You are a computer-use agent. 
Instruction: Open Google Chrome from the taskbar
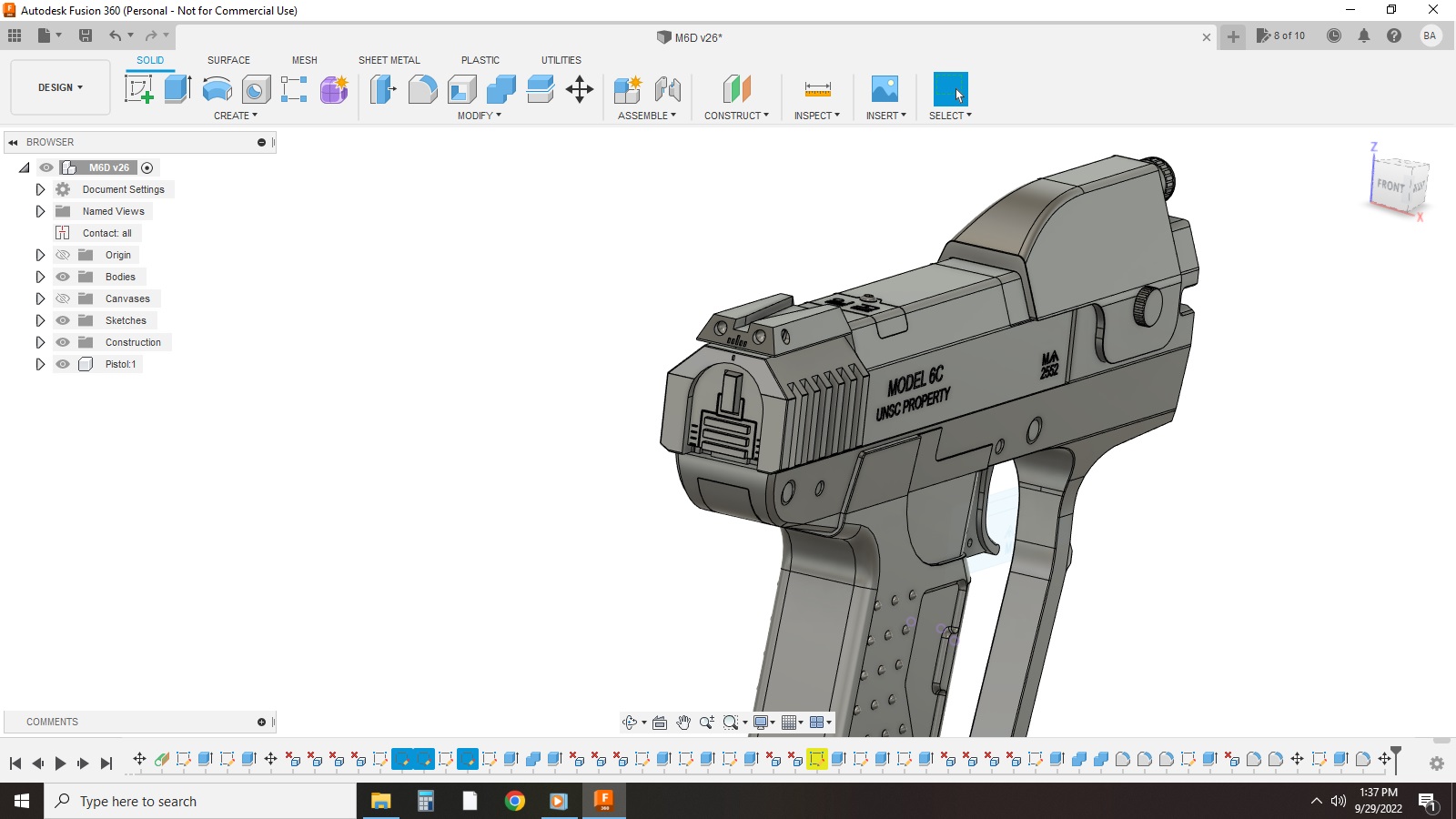pos(515,801)
